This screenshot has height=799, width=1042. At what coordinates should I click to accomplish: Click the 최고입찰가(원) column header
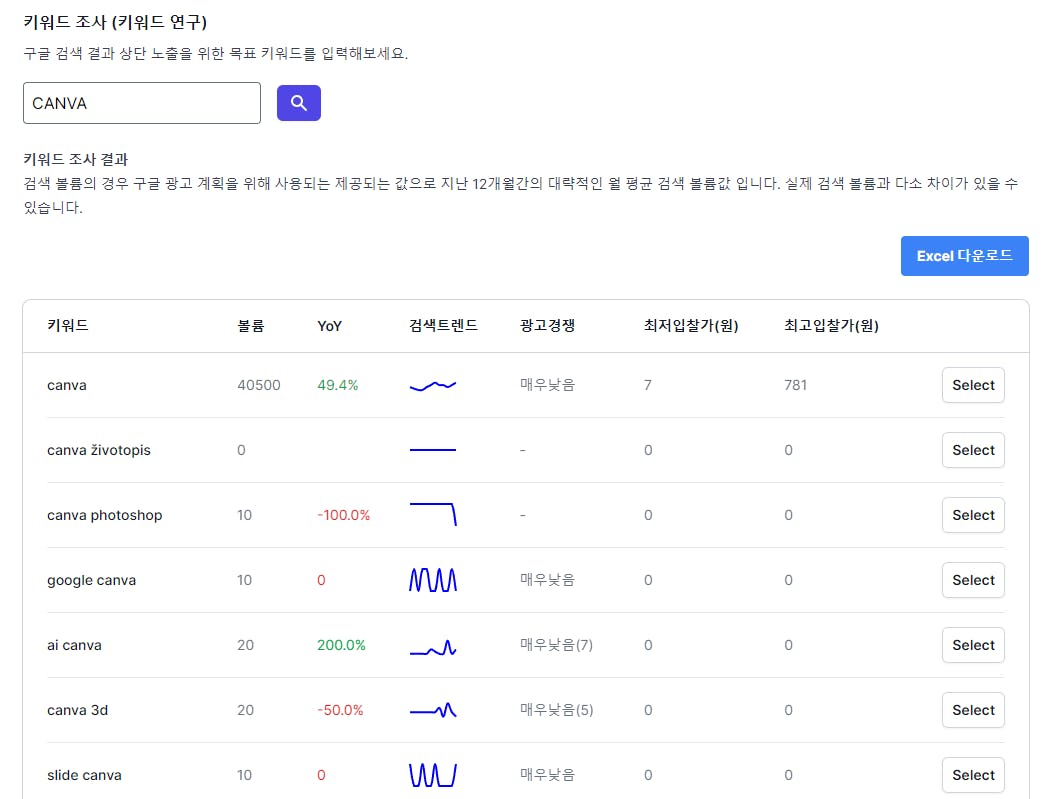pyautogui.click(x=831, y=326)
